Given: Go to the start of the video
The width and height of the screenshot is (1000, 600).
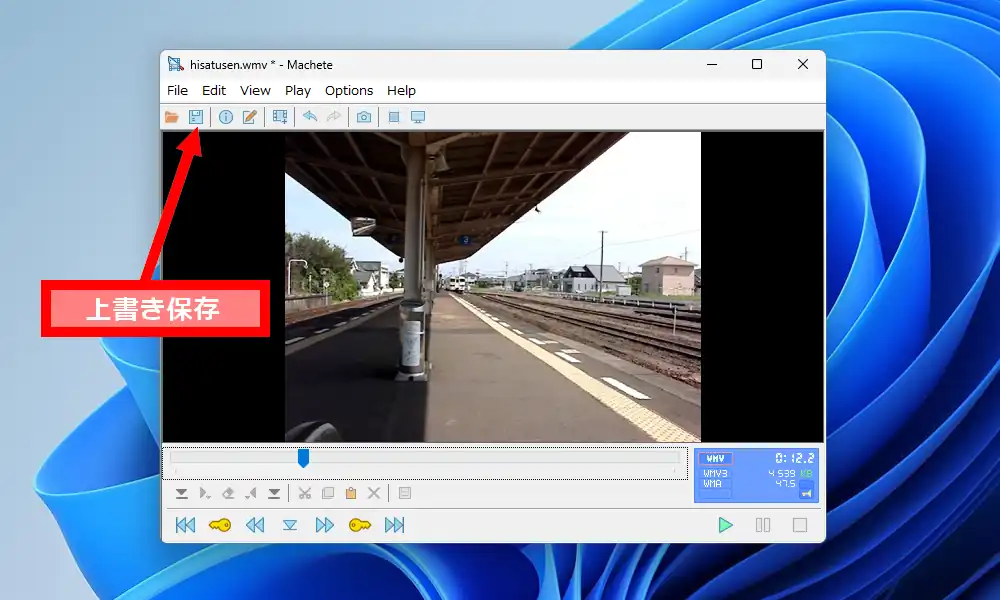Looking at the screenshot, I should pos(185,525).
